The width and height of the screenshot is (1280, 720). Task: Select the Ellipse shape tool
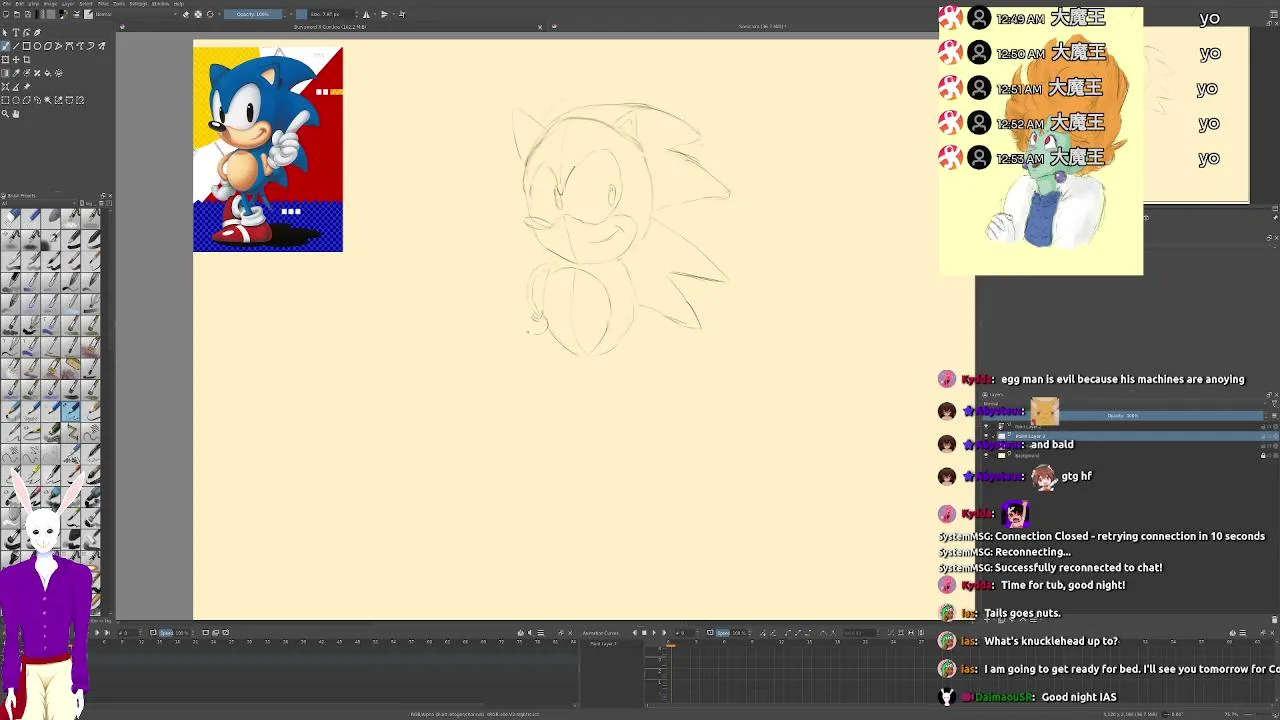pyautogui.click(x=37, y=46)
